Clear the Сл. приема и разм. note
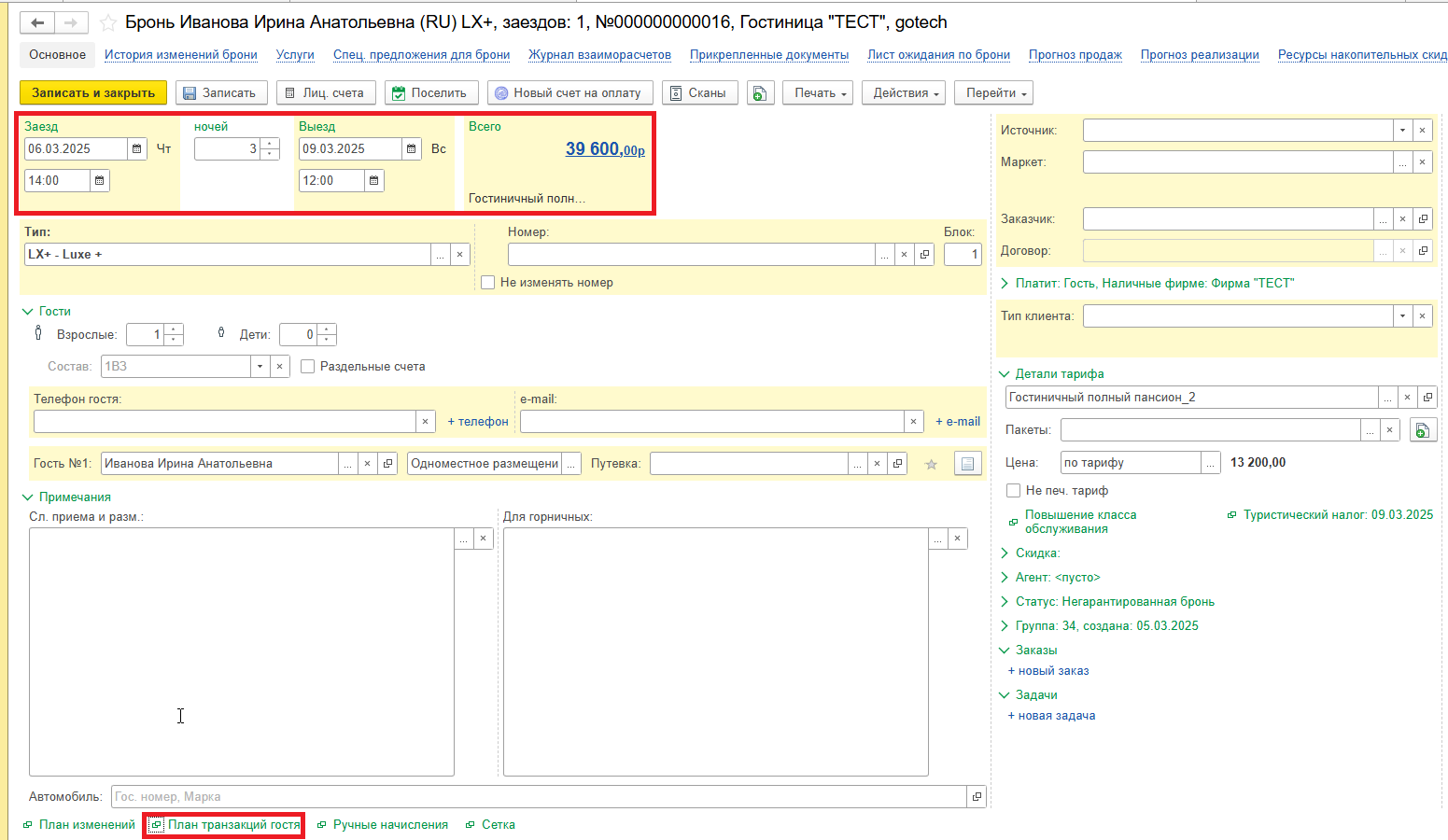This screenshot has width=1448, height=840. coord(483,539)
